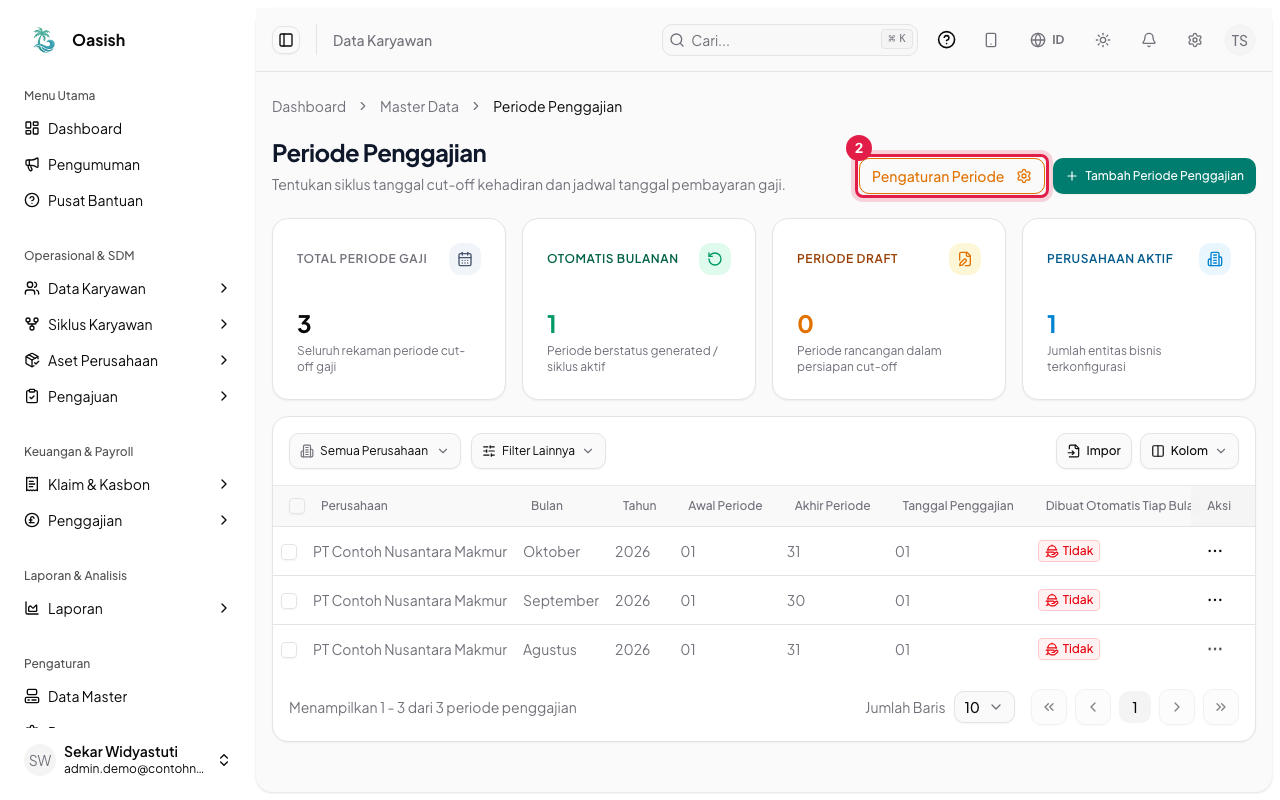Image resolution: width=1280 pixels, height=800 pixels.
Task: Go to next page chevron button
Action: [1177, 707]
